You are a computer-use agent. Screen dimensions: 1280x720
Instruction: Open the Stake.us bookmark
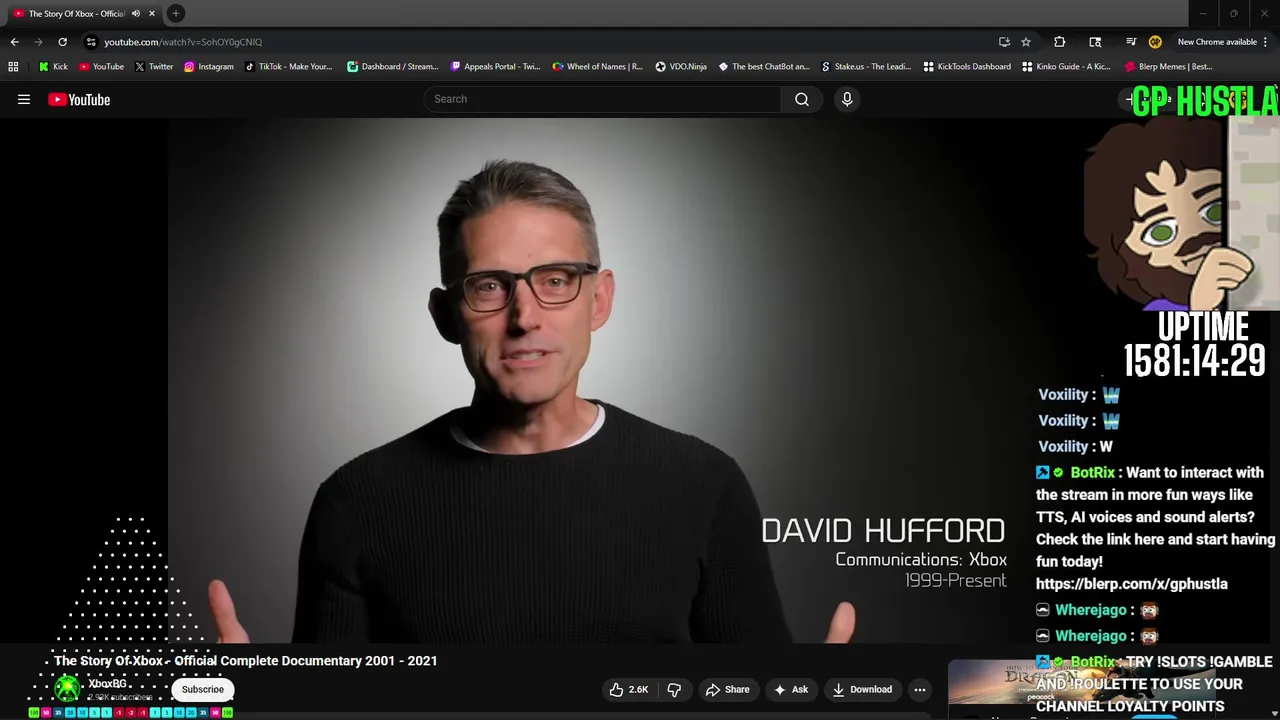coord(866,67)
